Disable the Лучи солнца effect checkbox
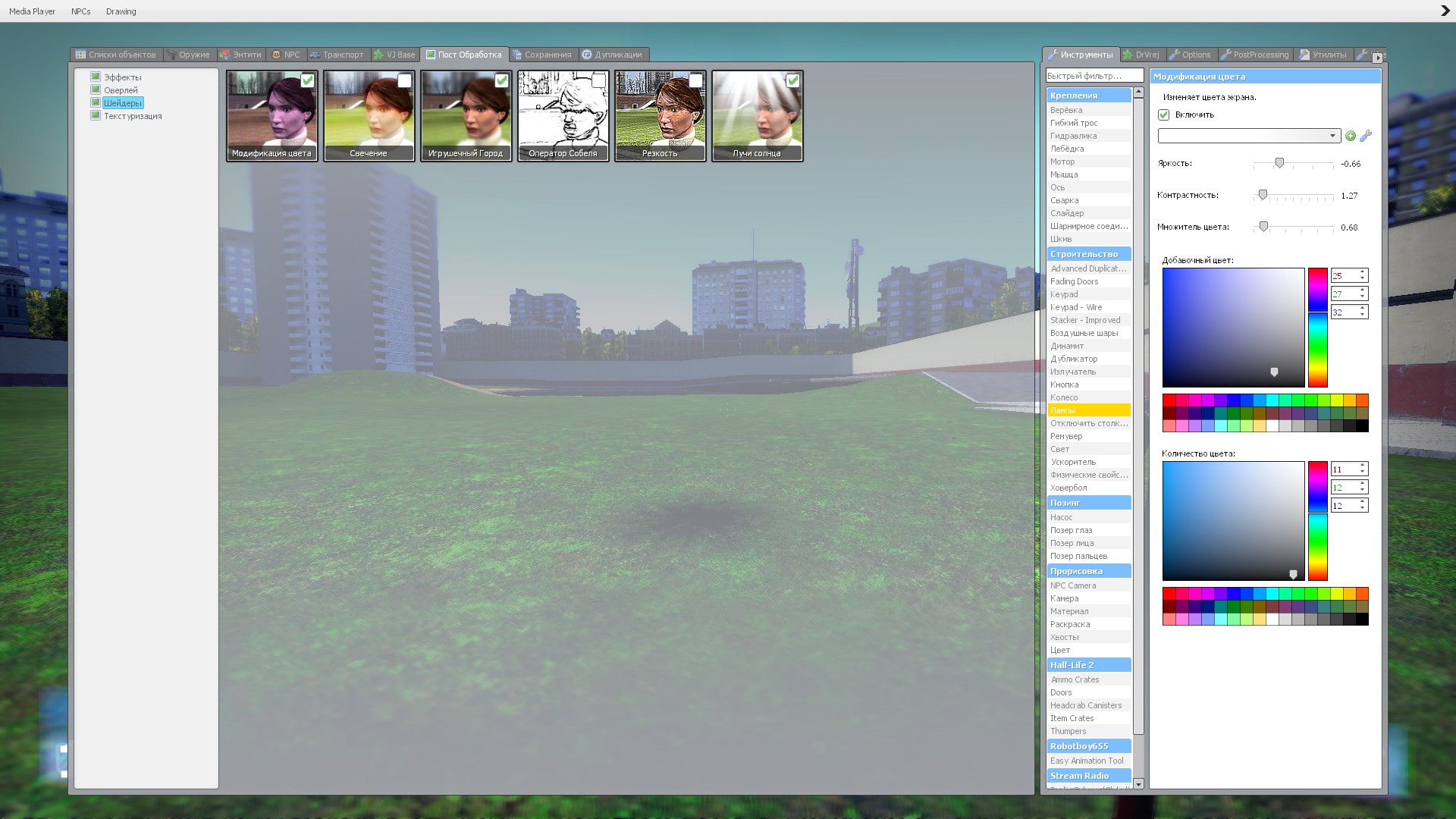Image resolution: width=1456 pixels, height=819 pixels. [x=792, y=80]
